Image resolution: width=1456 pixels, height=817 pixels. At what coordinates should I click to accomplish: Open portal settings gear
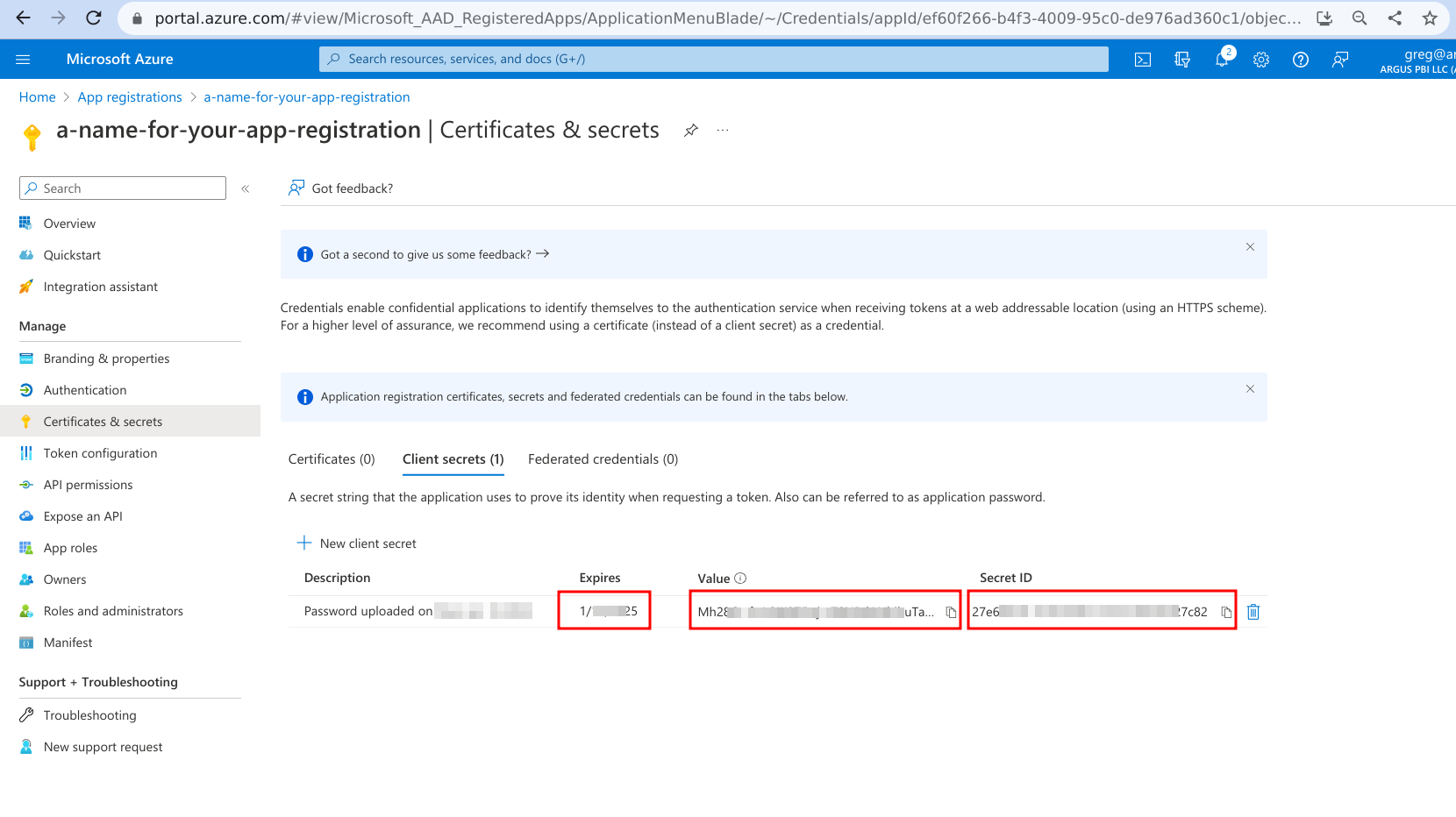click(1261, 60)
